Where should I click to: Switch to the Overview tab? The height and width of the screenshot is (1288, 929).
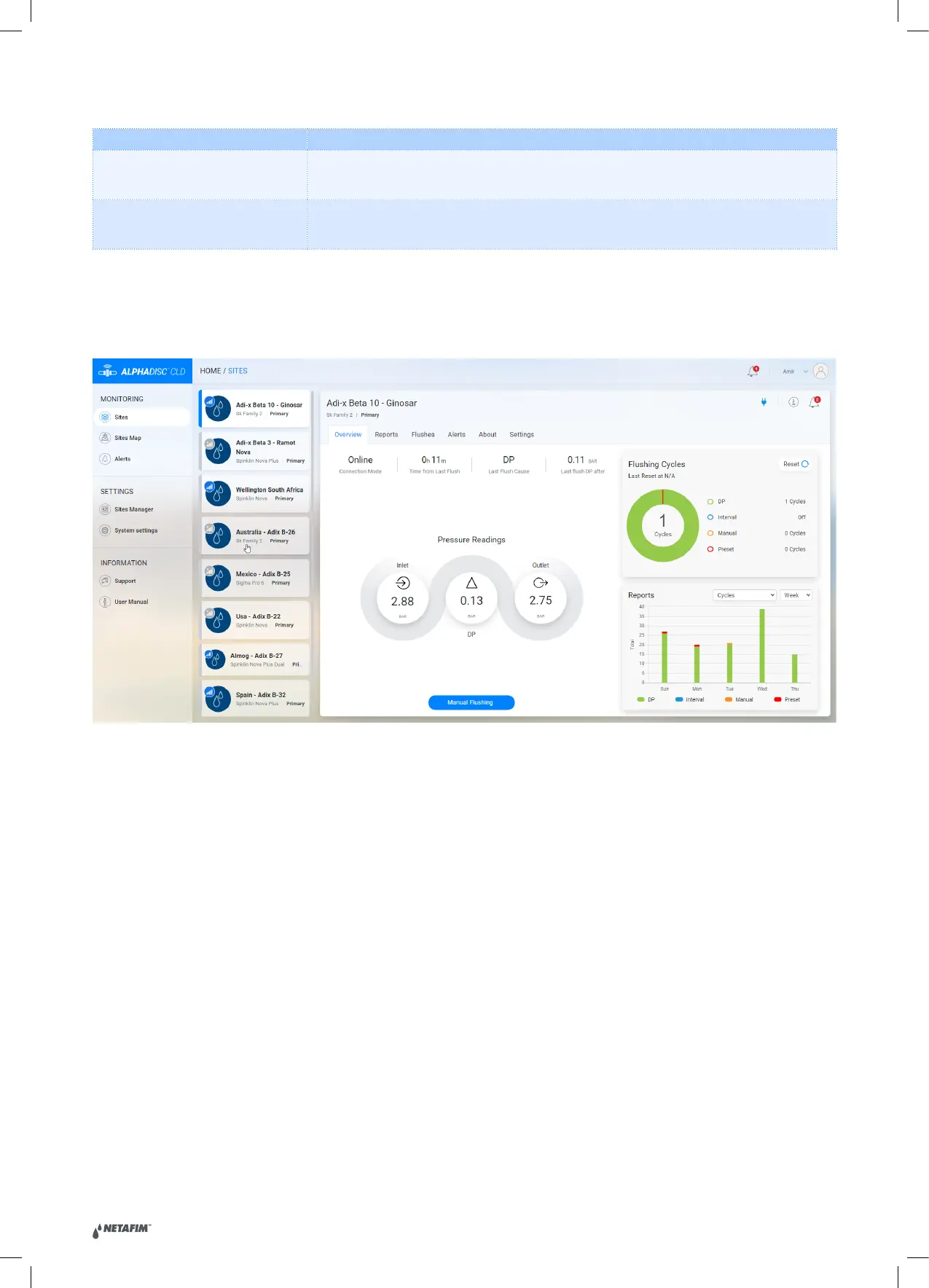[x=348, y=434]
